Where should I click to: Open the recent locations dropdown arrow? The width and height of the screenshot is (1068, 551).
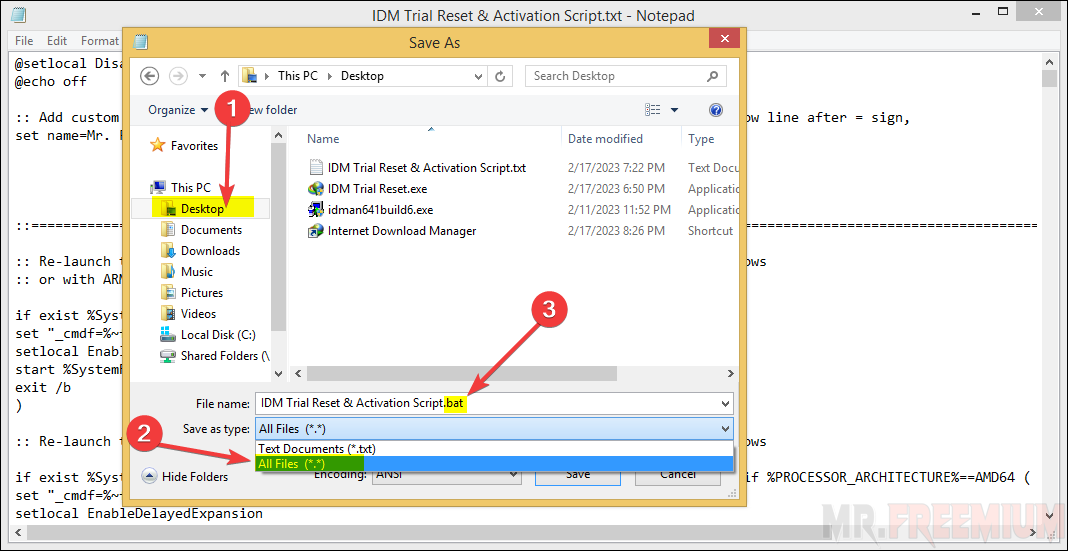pos(202,76)
